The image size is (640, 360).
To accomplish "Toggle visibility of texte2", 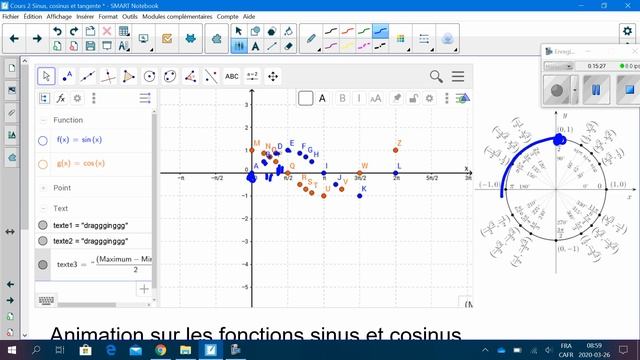I will click(43, 241).
